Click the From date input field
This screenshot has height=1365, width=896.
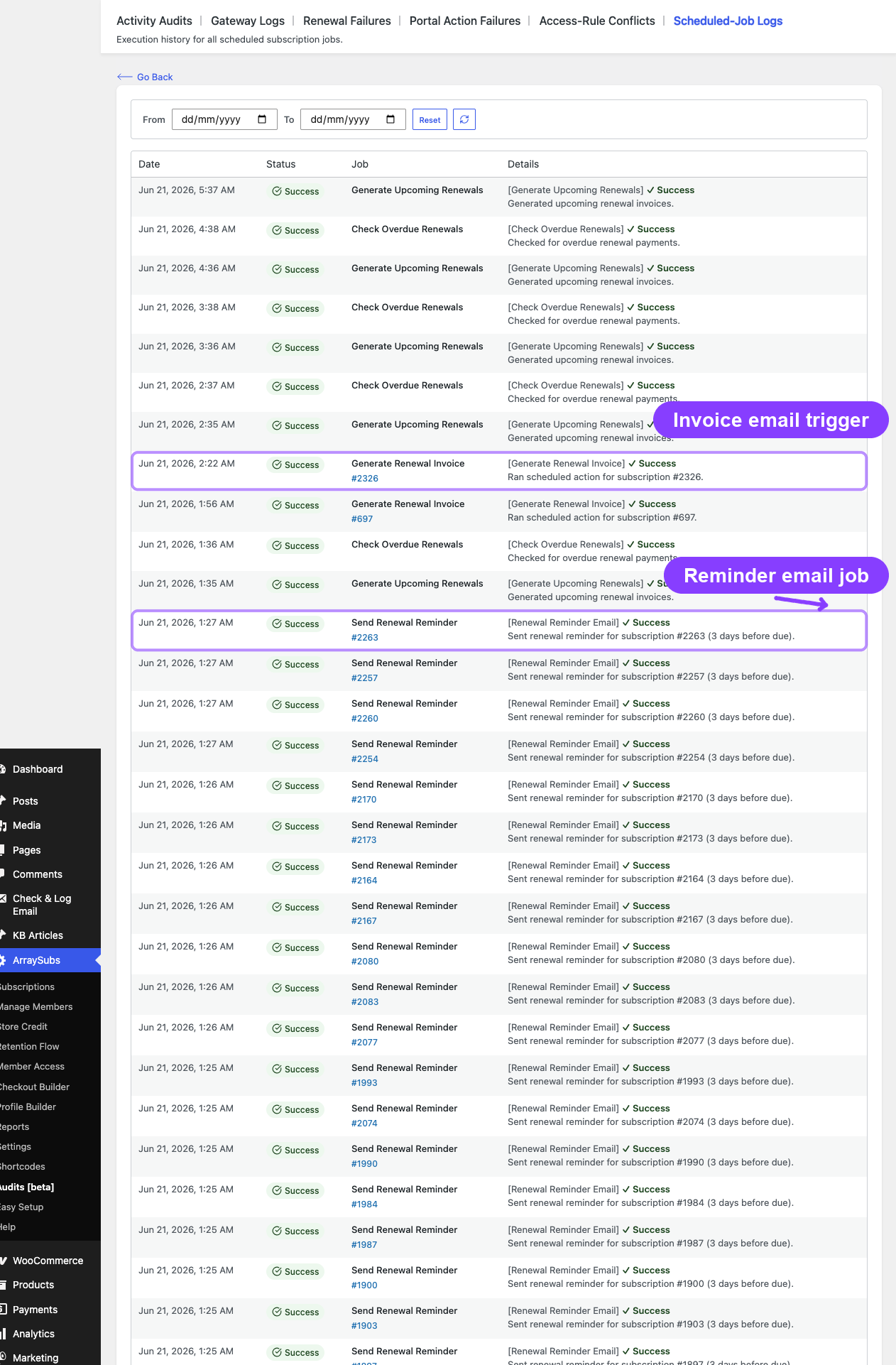click(224, 119)
